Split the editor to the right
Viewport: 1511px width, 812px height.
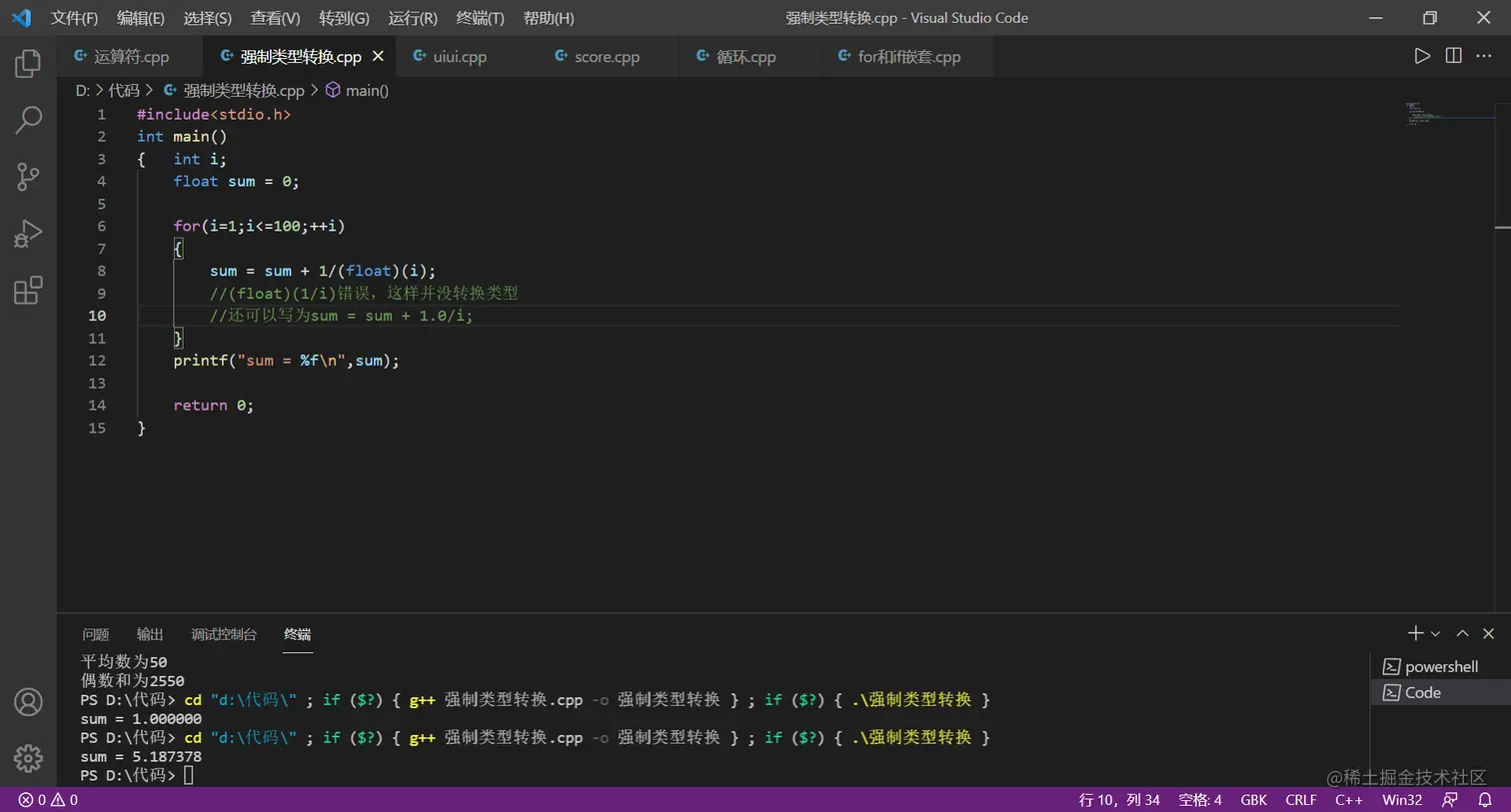point(1452,56)
